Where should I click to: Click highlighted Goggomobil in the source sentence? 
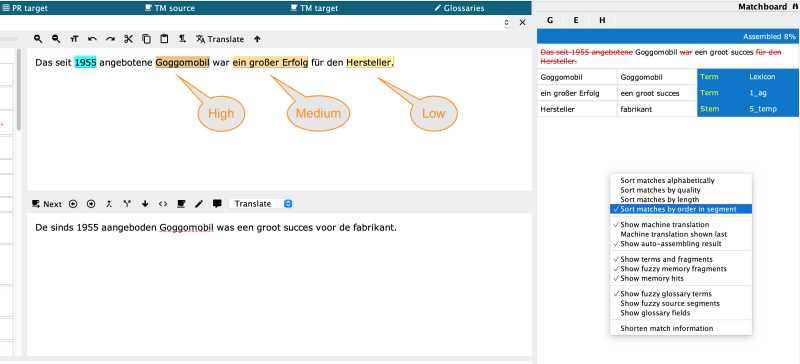tap(183, 62)
